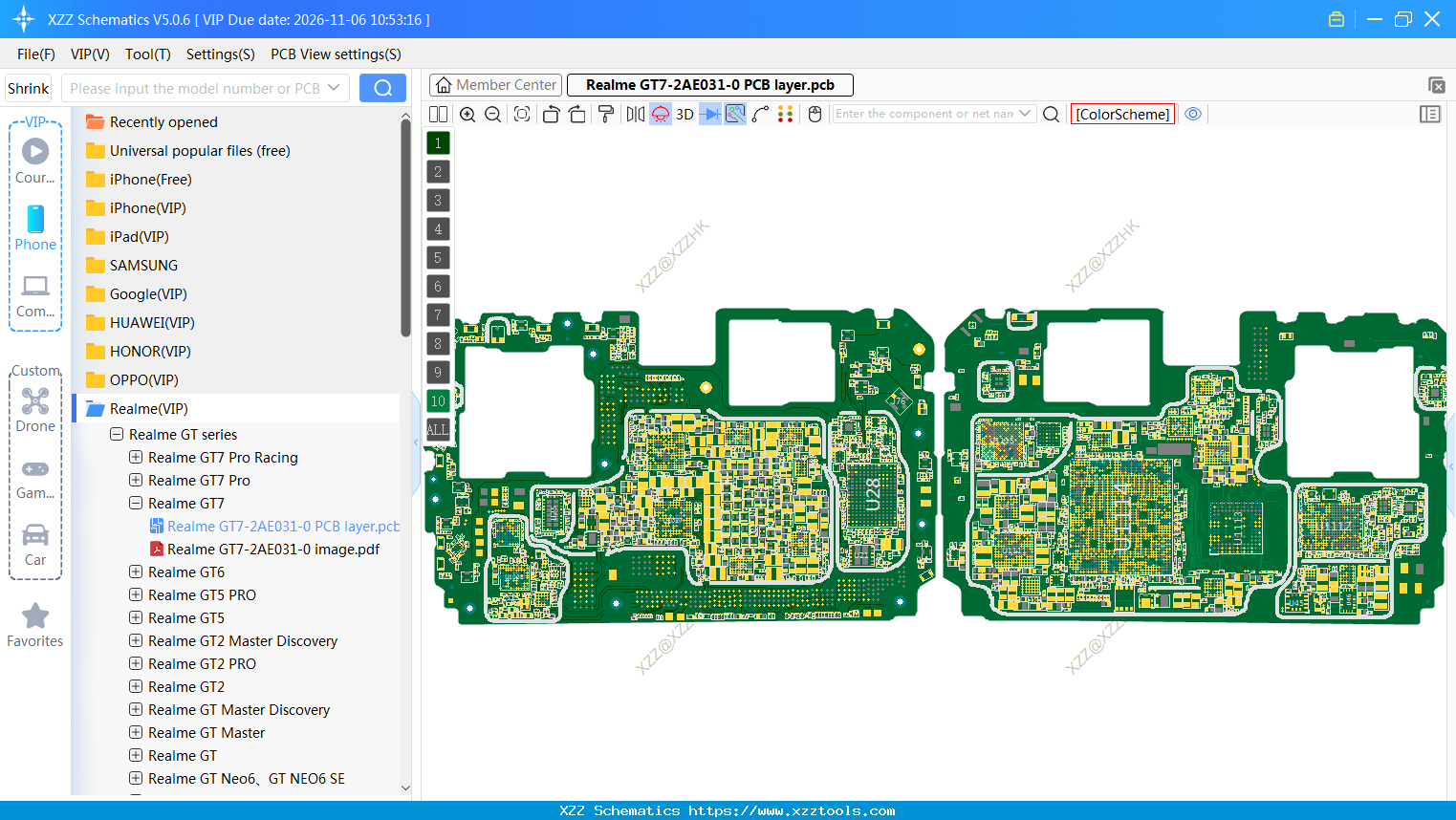Collapse the Realme GT series tree

click(116, 434)
